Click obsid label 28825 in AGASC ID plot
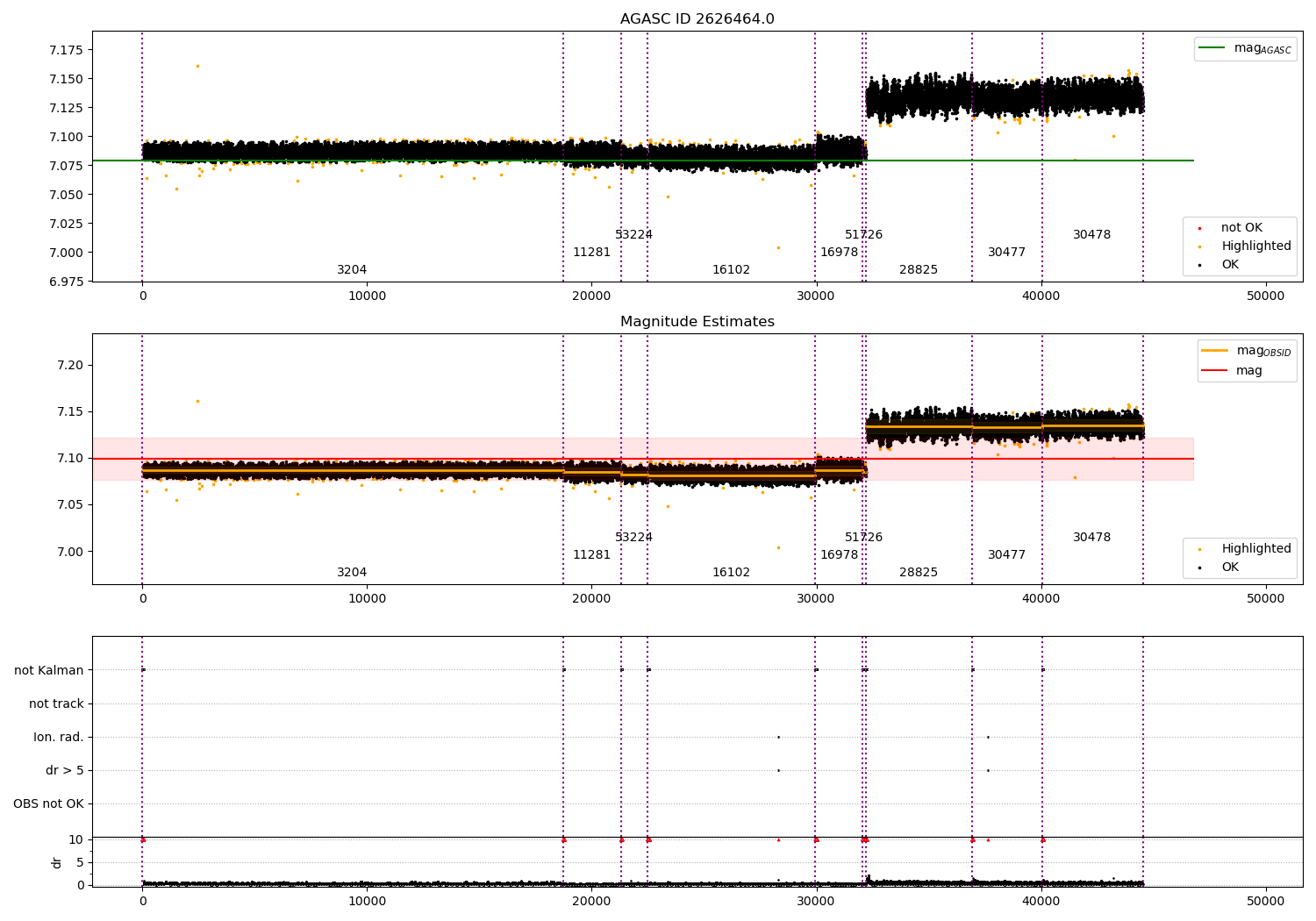 [919, 270]
